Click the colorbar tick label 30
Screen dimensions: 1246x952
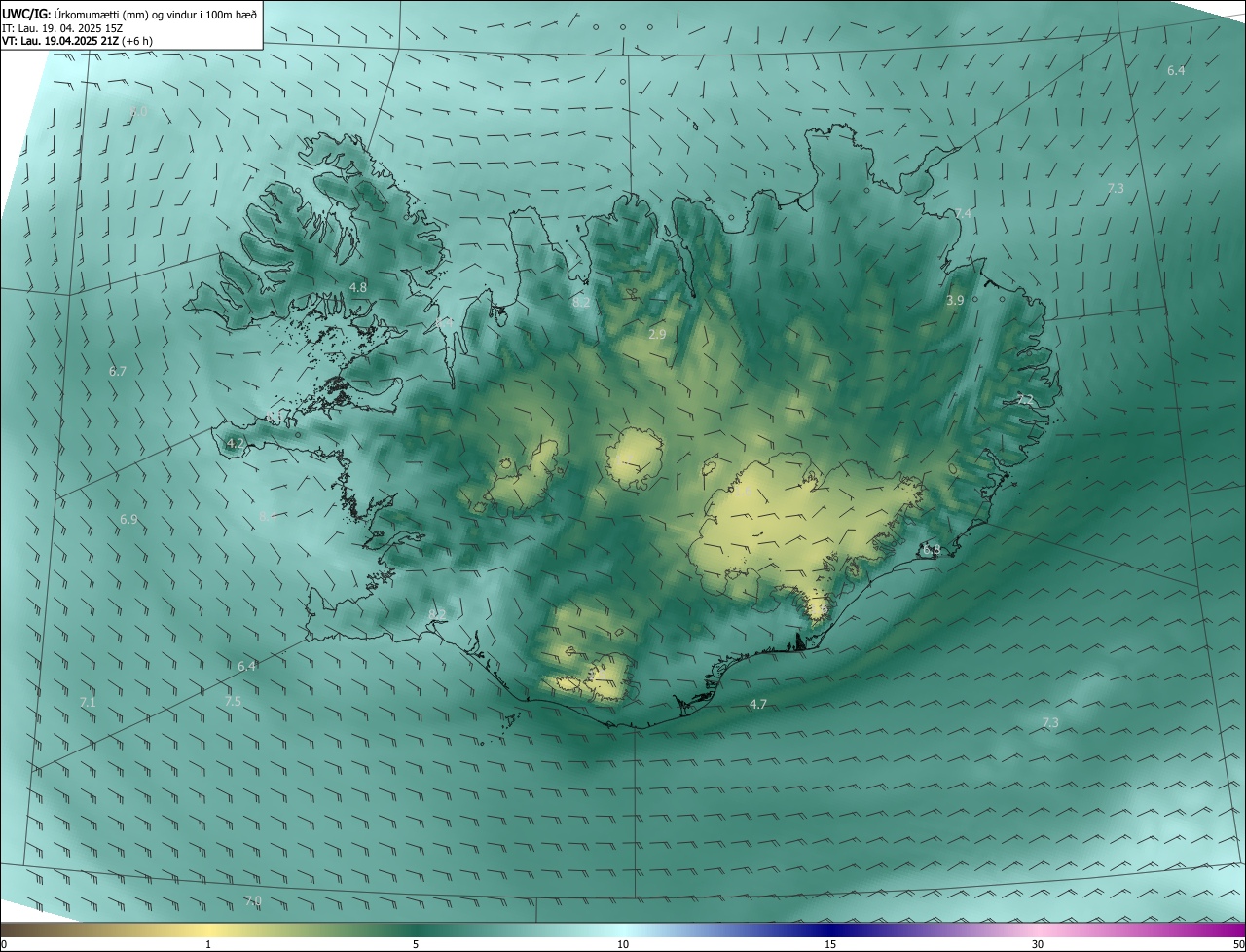1038,944
